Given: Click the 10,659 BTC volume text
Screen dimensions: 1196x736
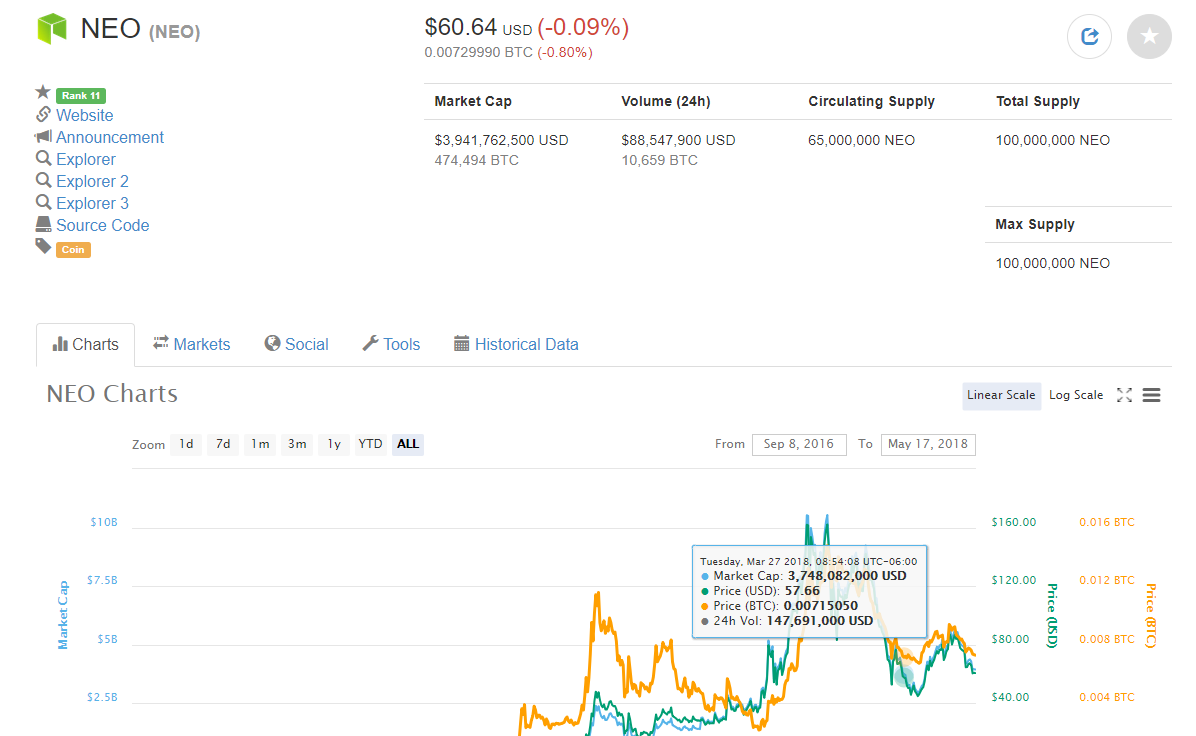Looking at the screenshot, I should pos(660,160).
